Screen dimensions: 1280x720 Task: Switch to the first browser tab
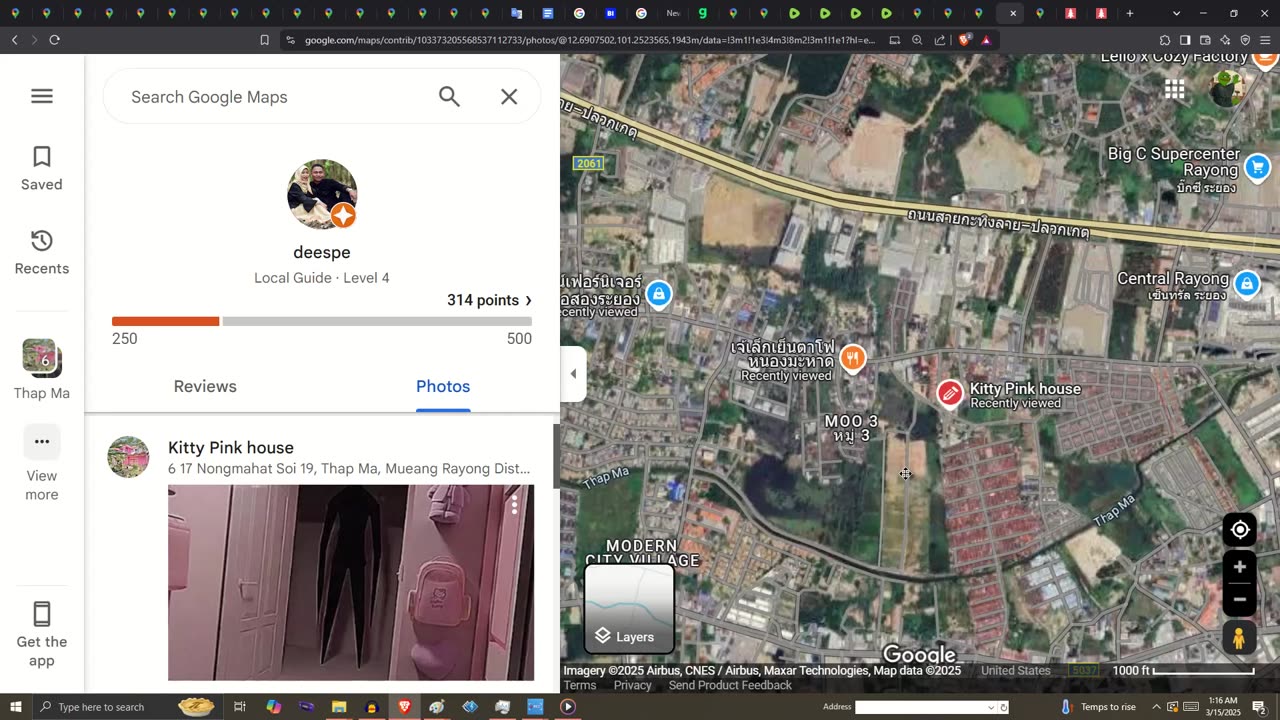tap(16, 13)
